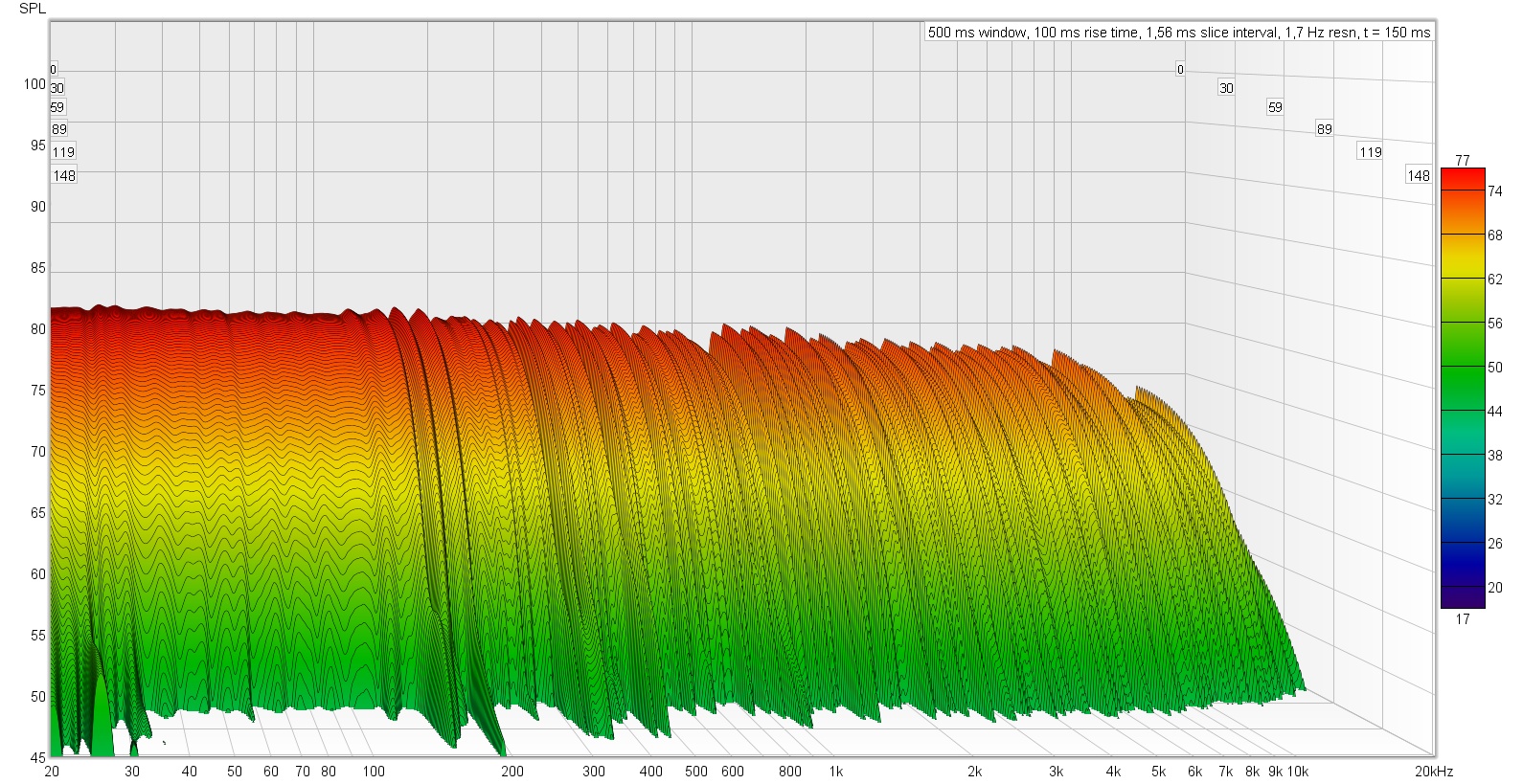Click the yellow band of the color scale

pos(1463,255)
